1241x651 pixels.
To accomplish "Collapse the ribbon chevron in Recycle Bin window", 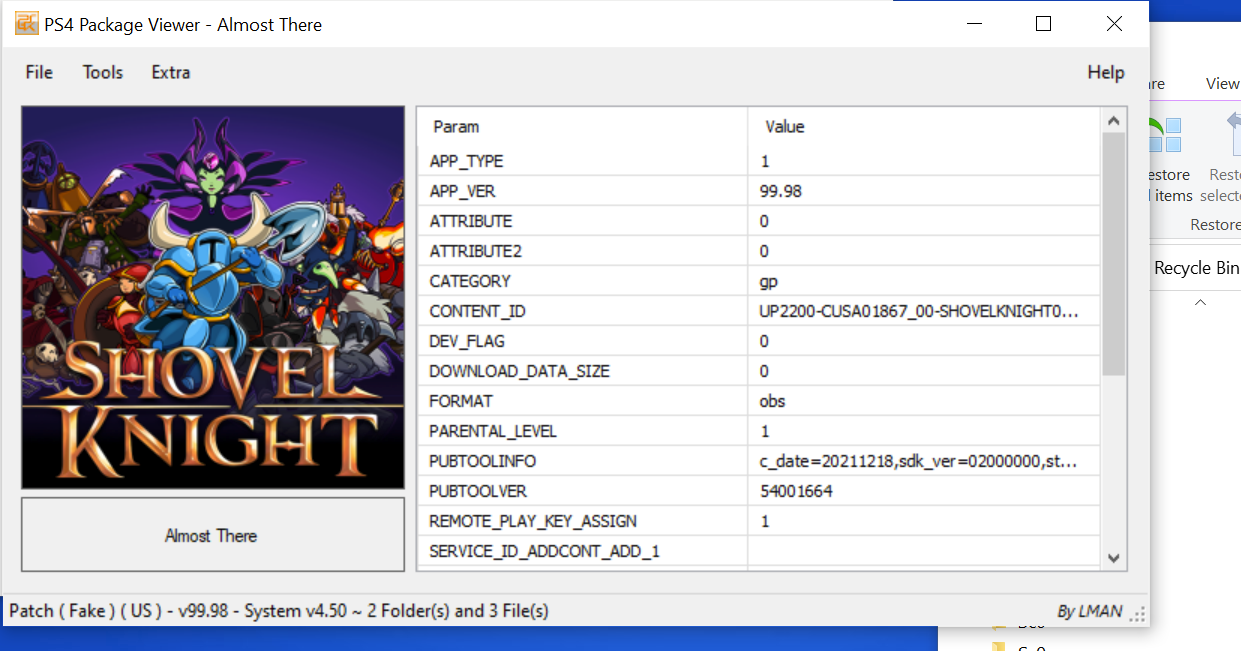I will coord(1201,302).
